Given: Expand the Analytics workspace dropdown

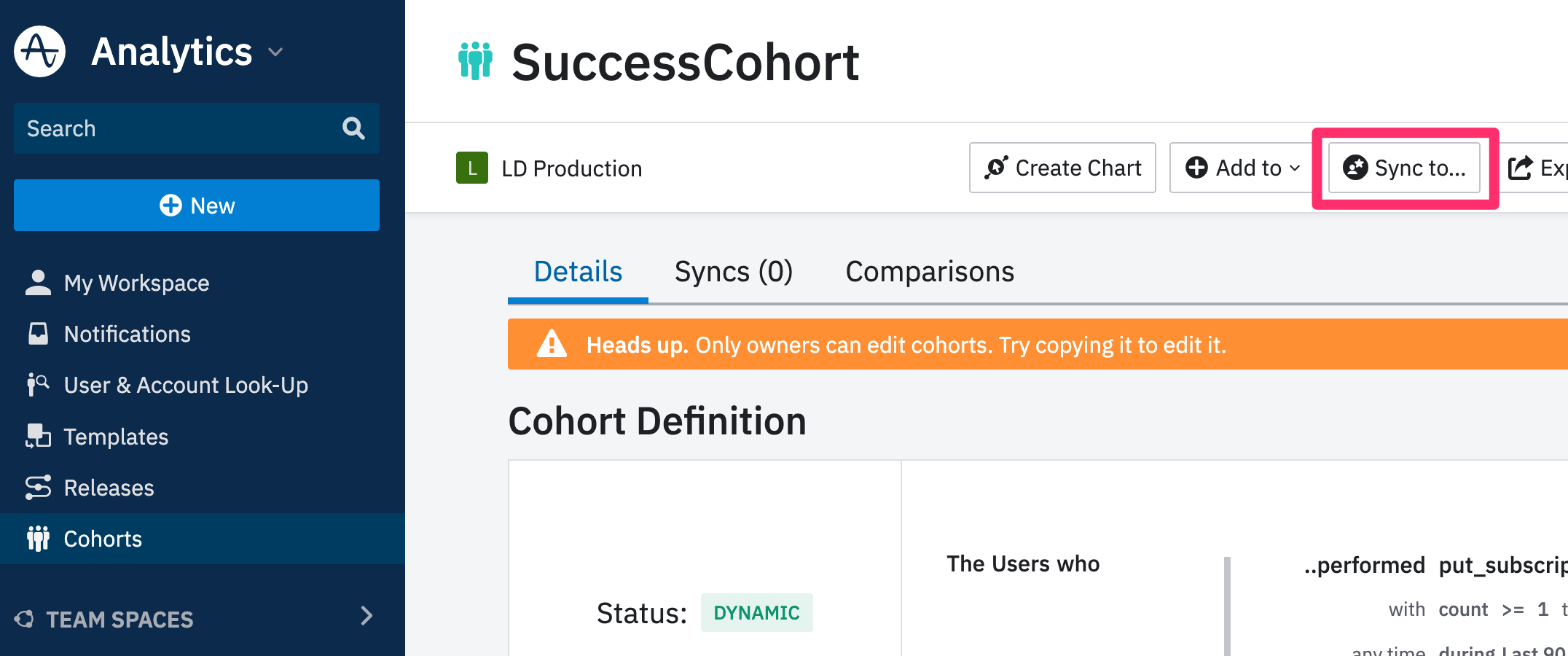Looking at the screenshot, I should coord(275,52).
